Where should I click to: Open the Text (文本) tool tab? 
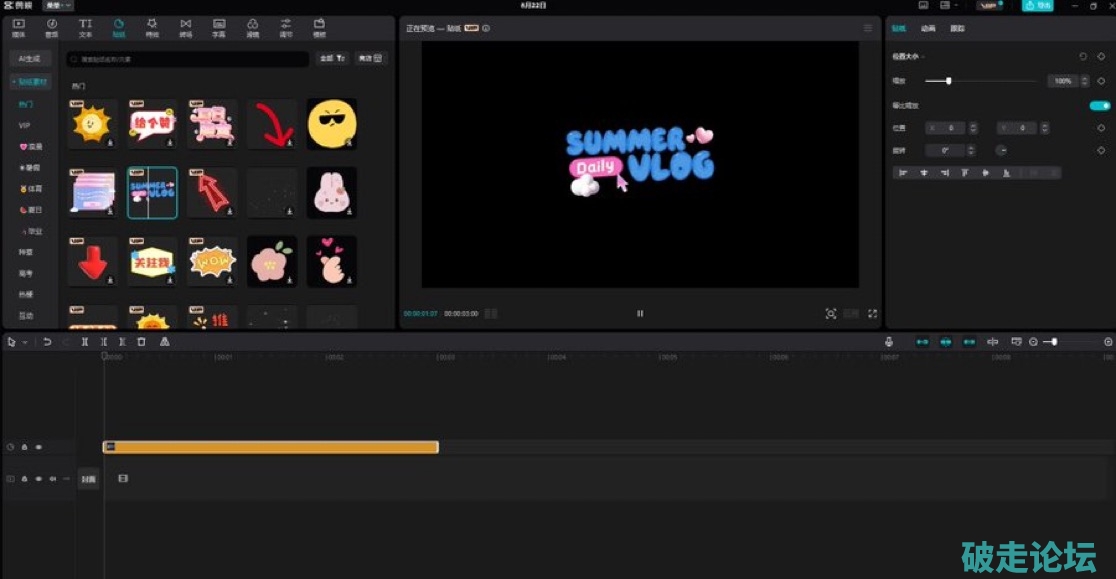85,26
